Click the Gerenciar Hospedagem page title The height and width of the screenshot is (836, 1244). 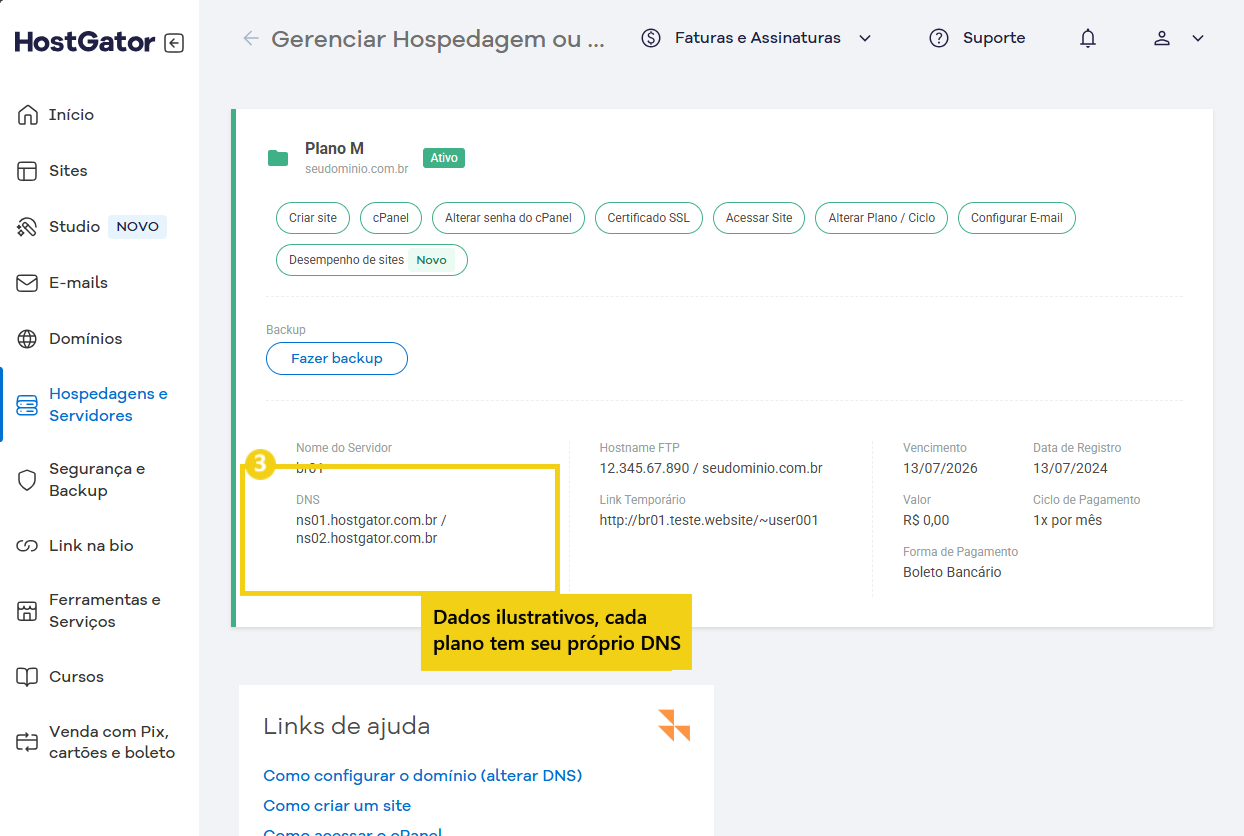(x=438, y=39)
